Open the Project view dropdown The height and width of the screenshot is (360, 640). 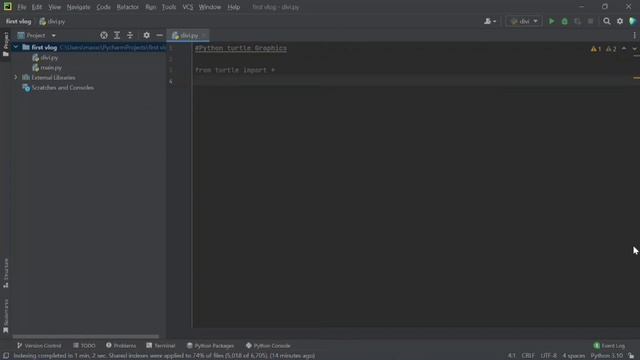point(37,36)
